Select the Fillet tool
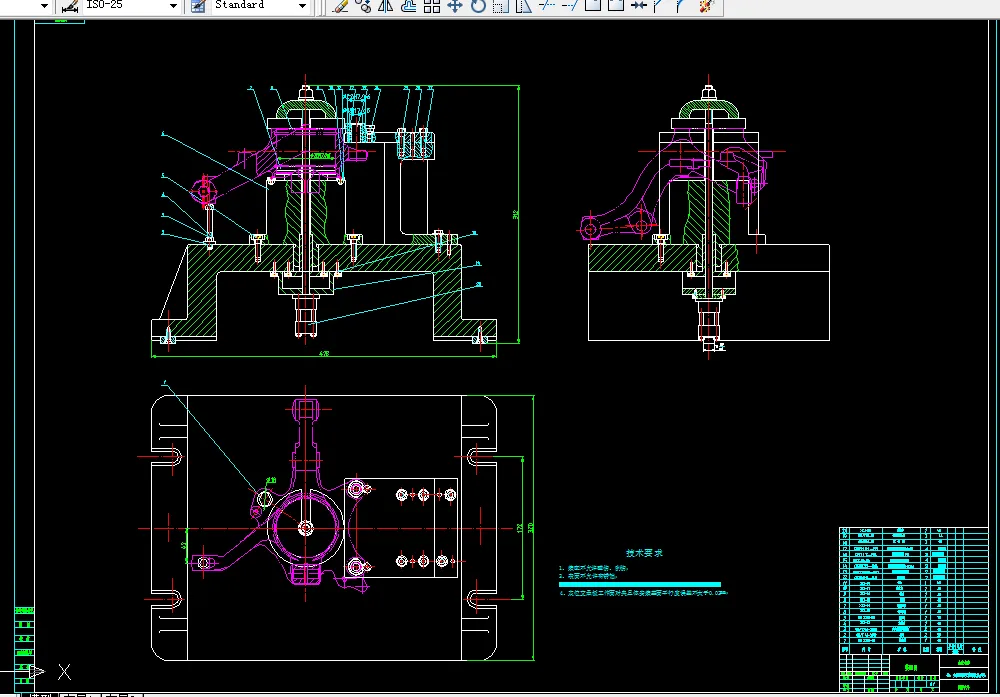The image size is (1000, 697). 679,6
